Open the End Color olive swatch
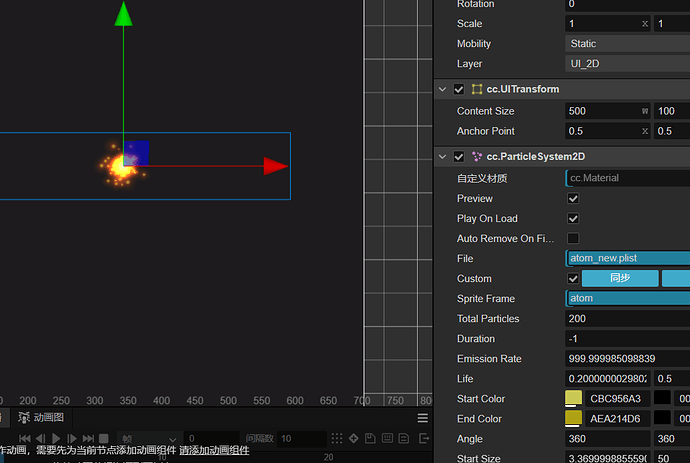690x463 pixels. click(573, 419)
